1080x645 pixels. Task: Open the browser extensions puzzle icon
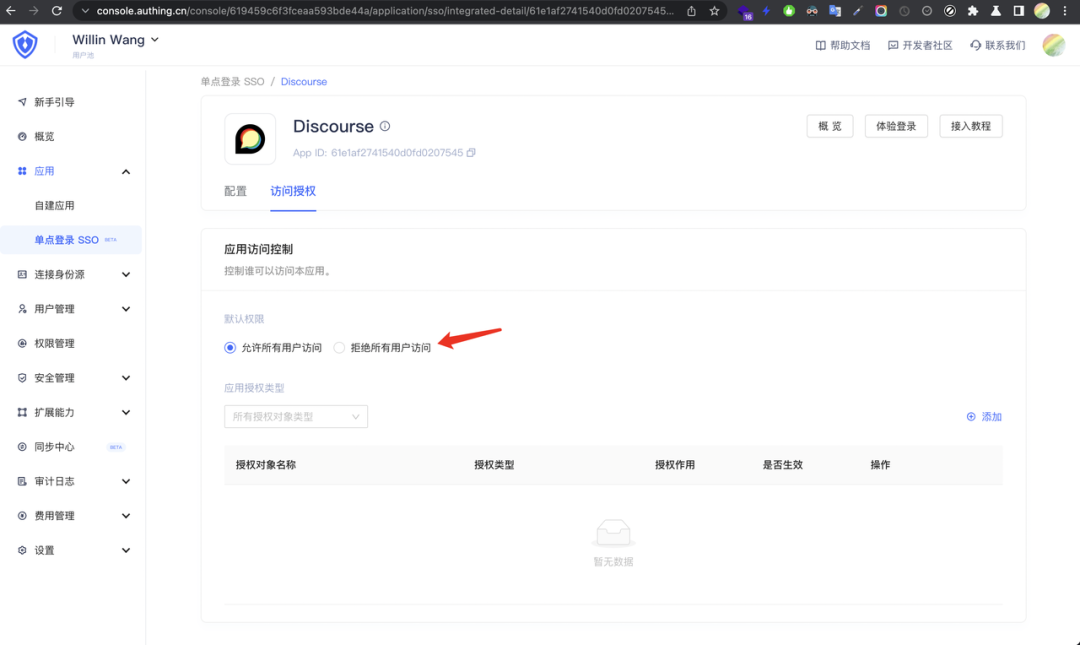(973, 11)
